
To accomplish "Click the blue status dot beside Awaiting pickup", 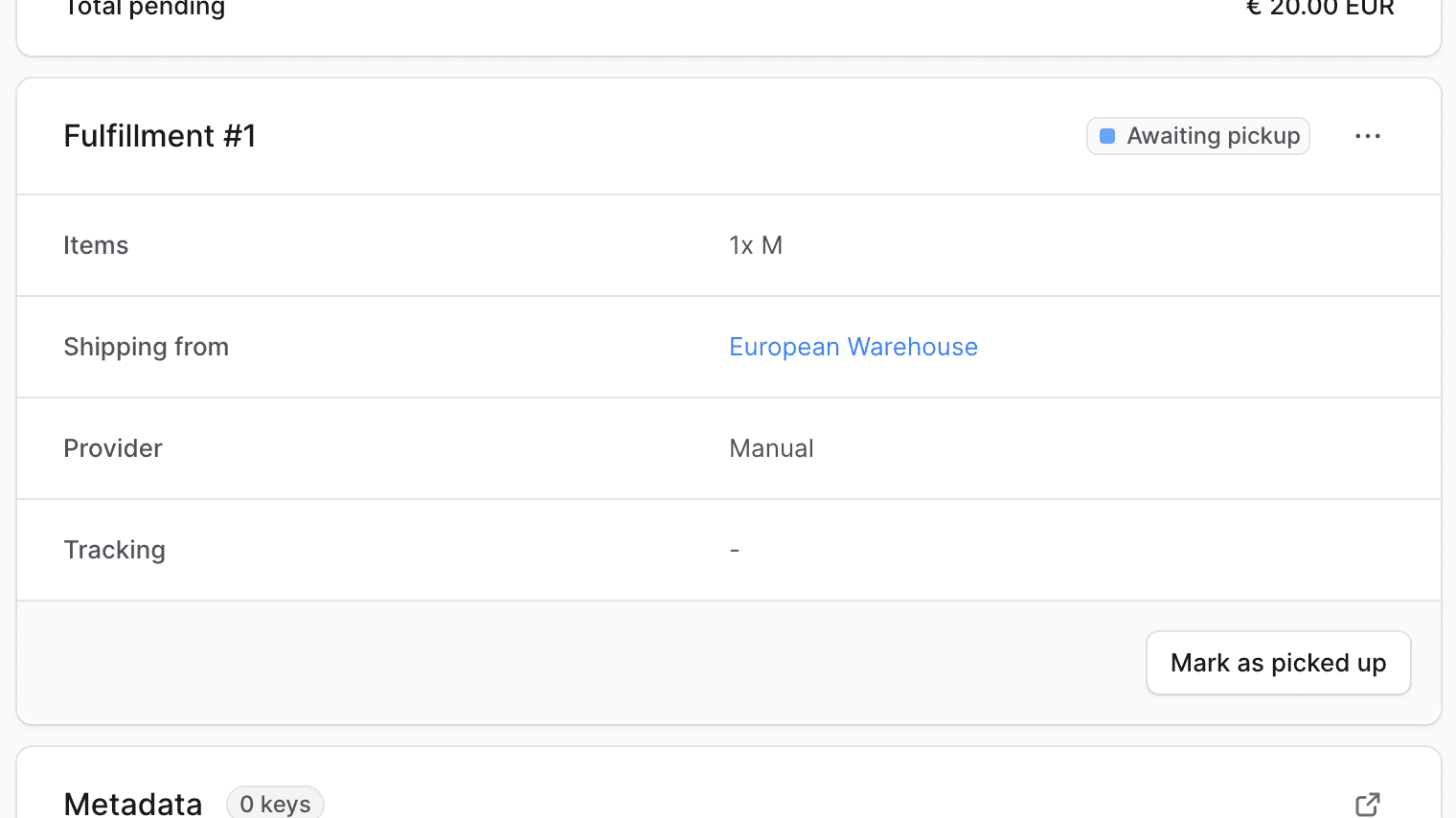I will coord(1107,136).
